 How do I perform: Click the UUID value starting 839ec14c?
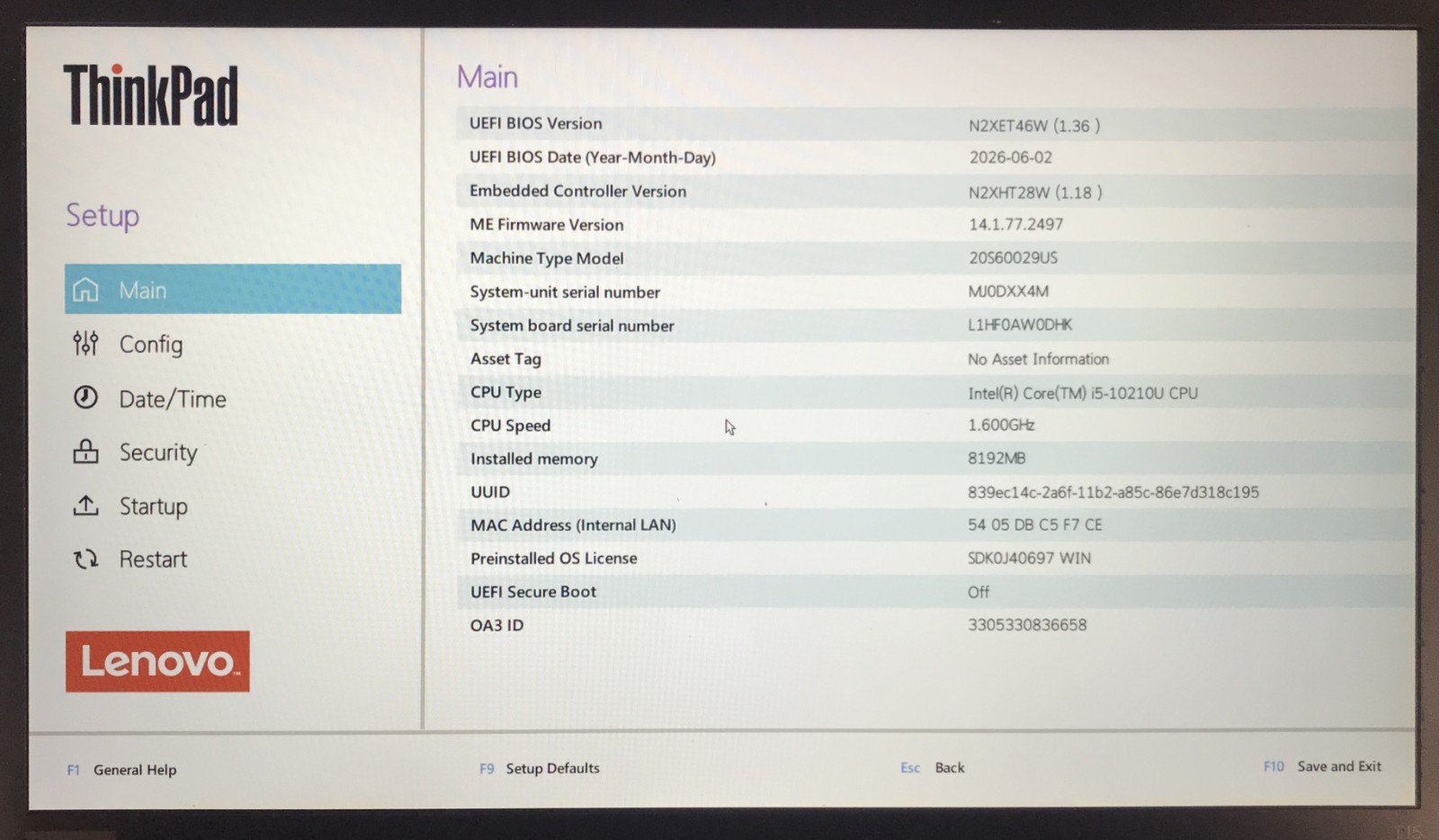click(x=1113, y=492)
